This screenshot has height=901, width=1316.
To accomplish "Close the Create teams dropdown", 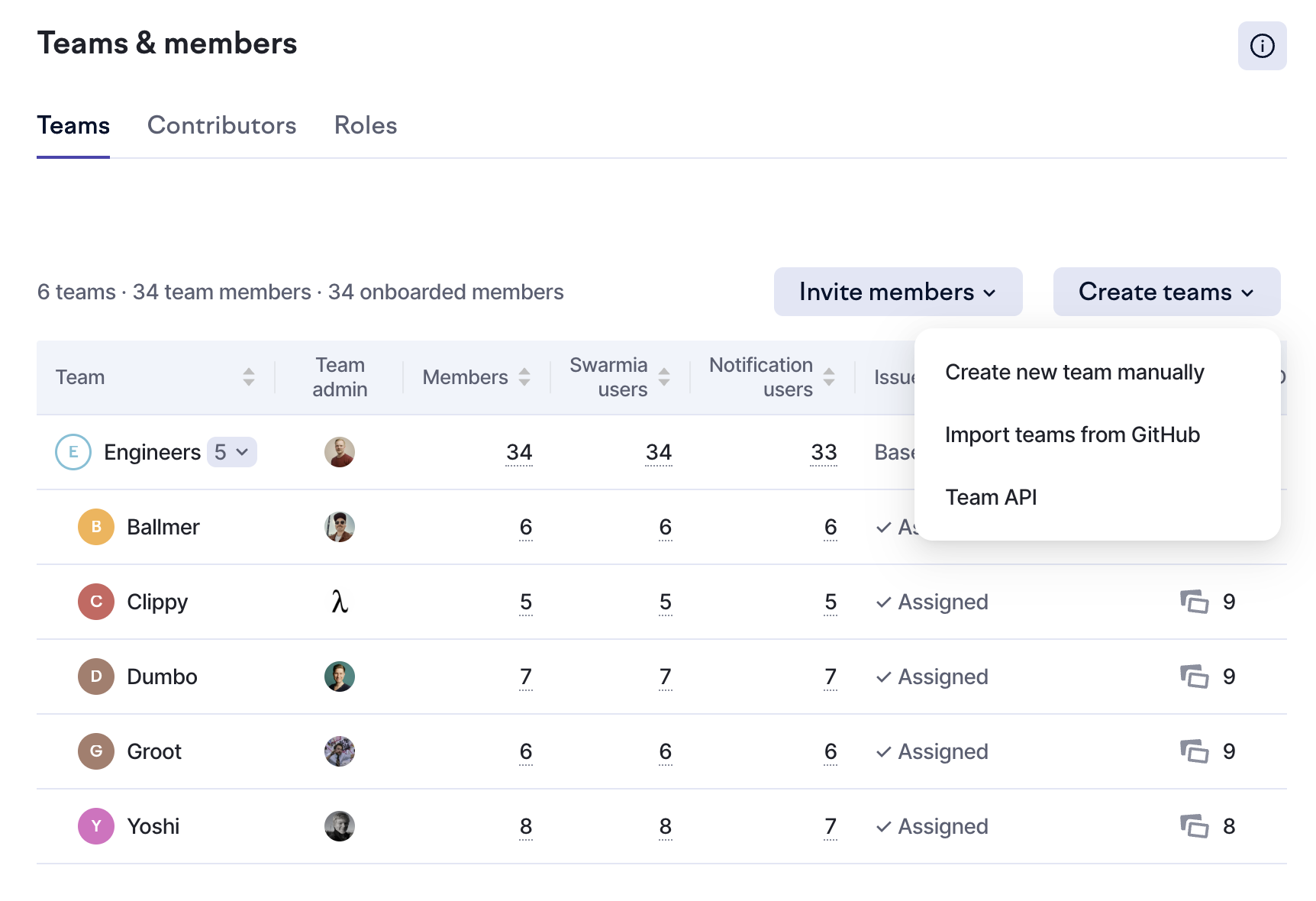I will click(x=1166, y=292).
